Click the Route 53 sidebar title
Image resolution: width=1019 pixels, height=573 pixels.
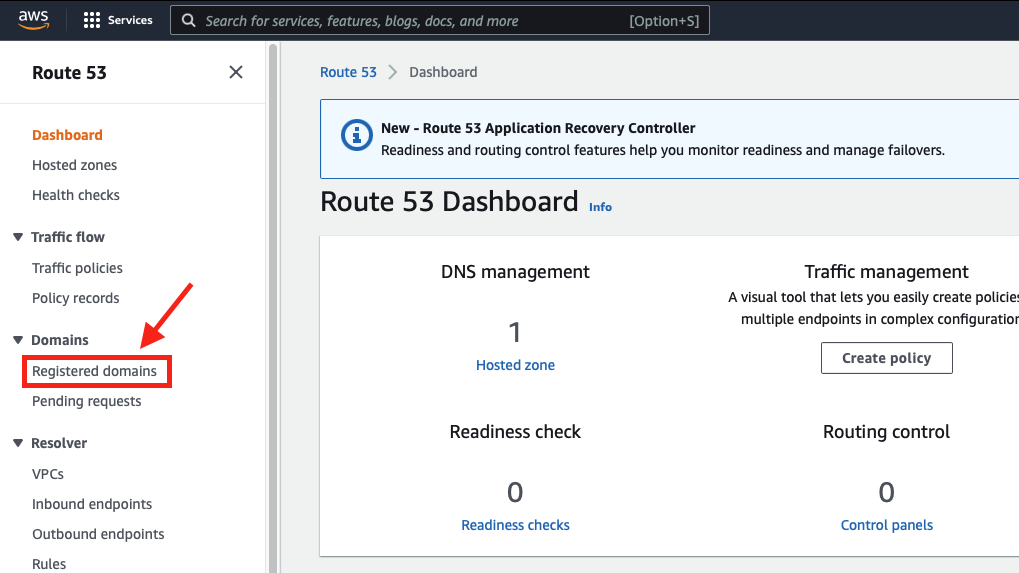(70, 73)
